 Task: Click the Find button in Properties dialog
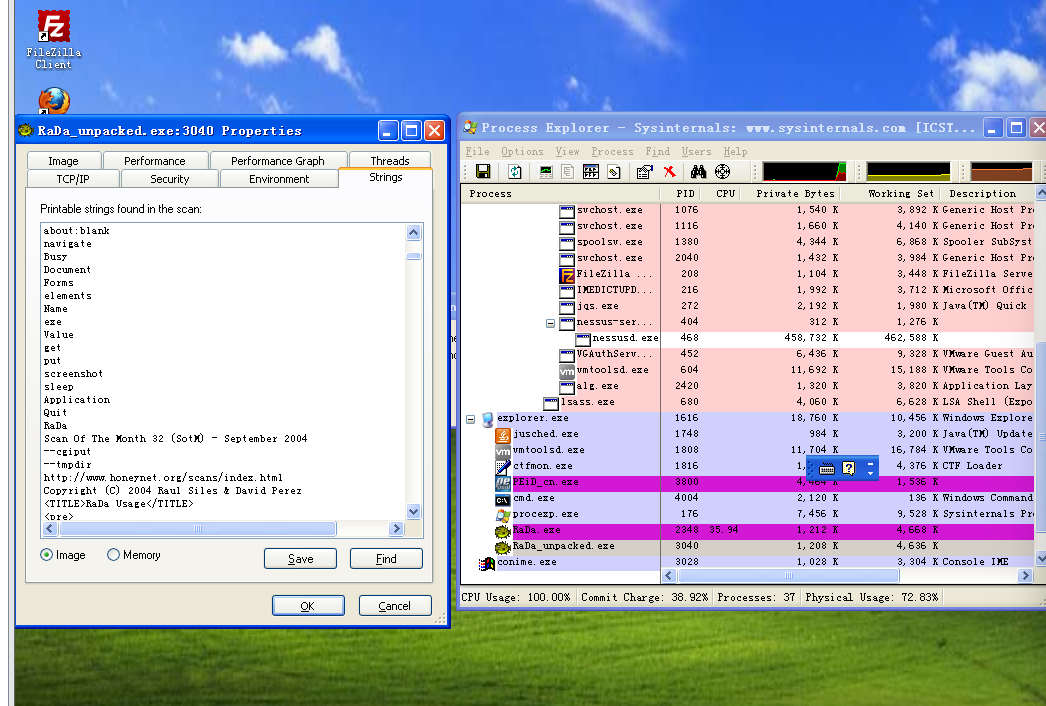click(x=386, y=559)
